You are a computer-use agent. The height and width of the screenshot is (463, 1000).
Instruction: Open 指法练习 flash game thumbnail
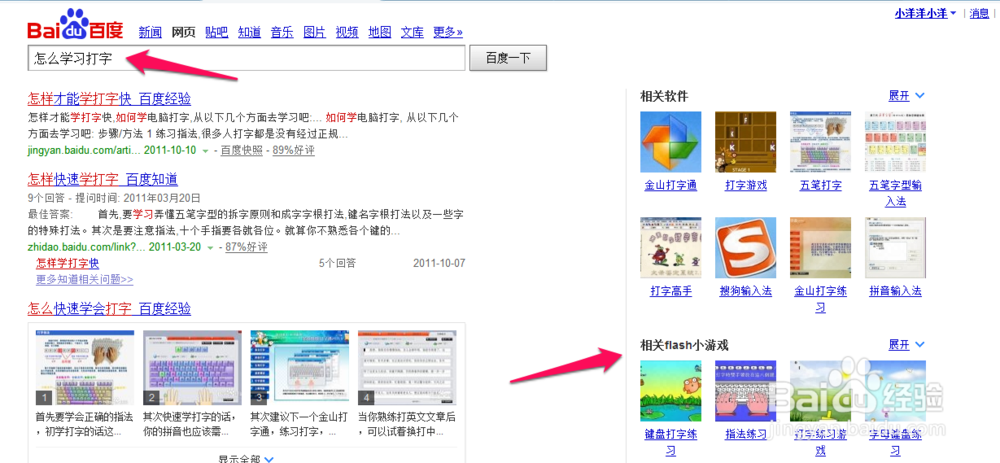click(x=746, y=390)
